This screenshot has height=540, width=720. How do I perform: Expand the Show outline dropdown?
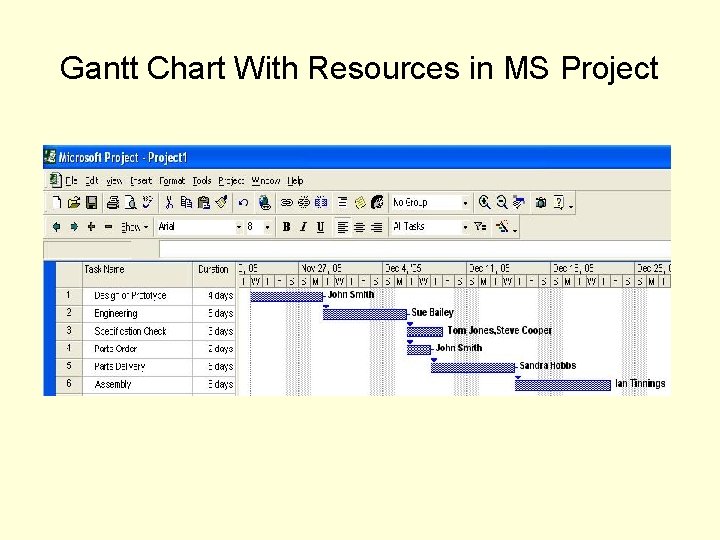[x=135, y=227]
